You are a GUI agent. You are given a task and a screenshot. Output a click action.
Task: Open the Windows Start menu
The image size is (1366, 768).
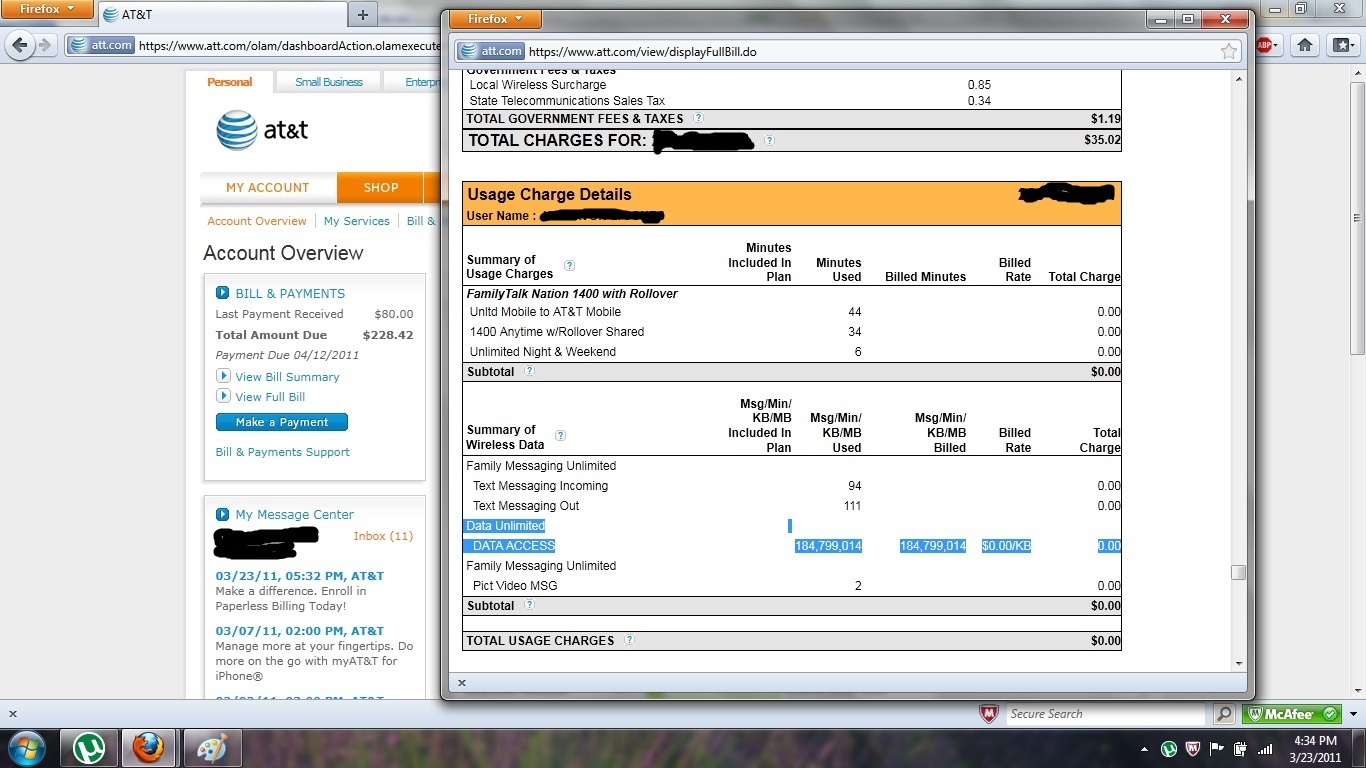tap(28, 748)
